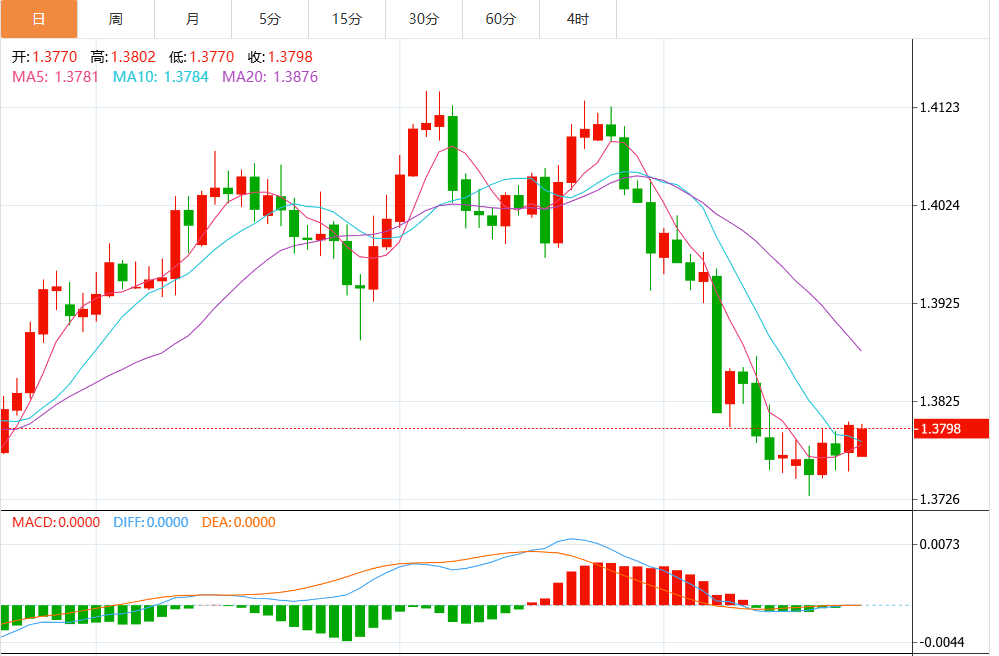
Task: Click the 收 closing price value
Action: (287, 57)
